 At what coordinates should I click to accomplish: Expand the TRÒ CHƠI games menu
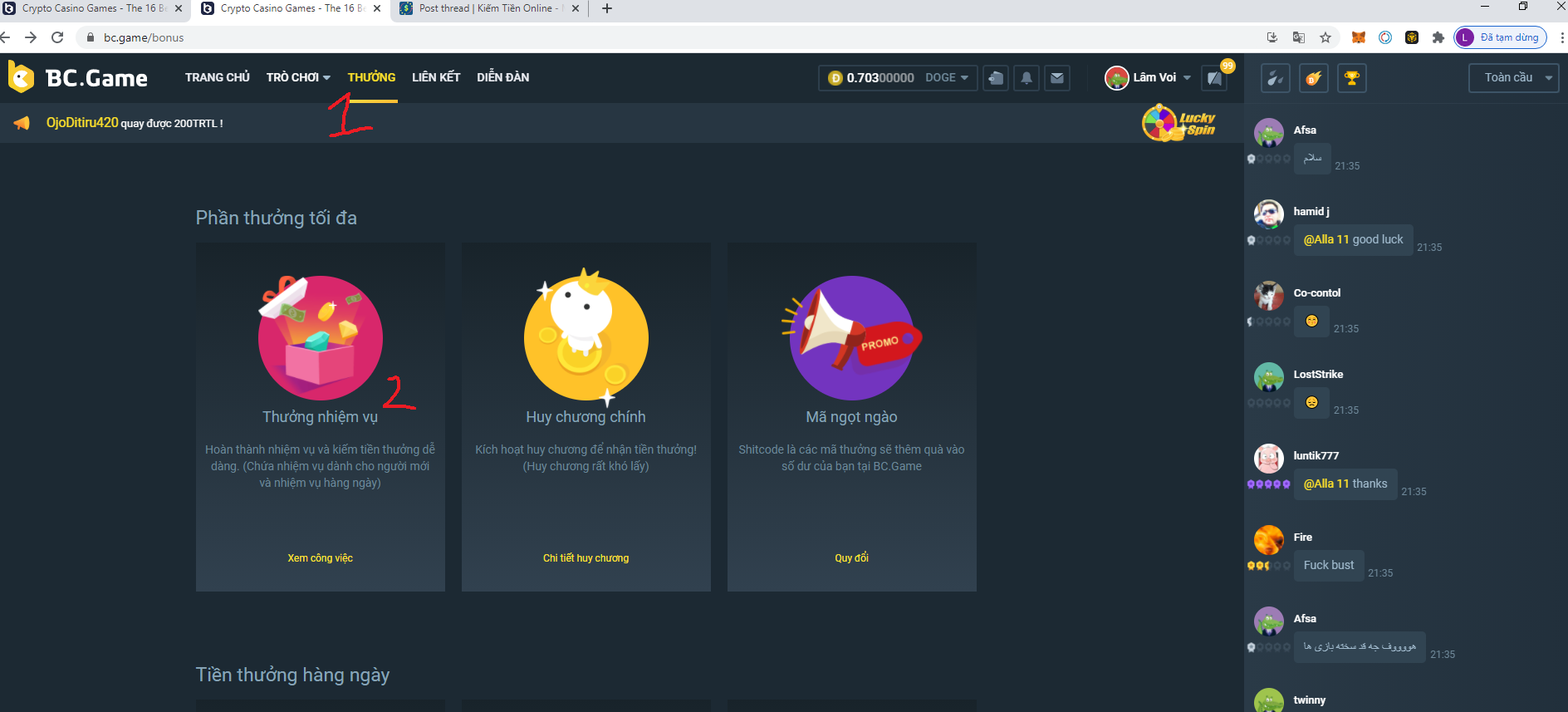(298, 77)
